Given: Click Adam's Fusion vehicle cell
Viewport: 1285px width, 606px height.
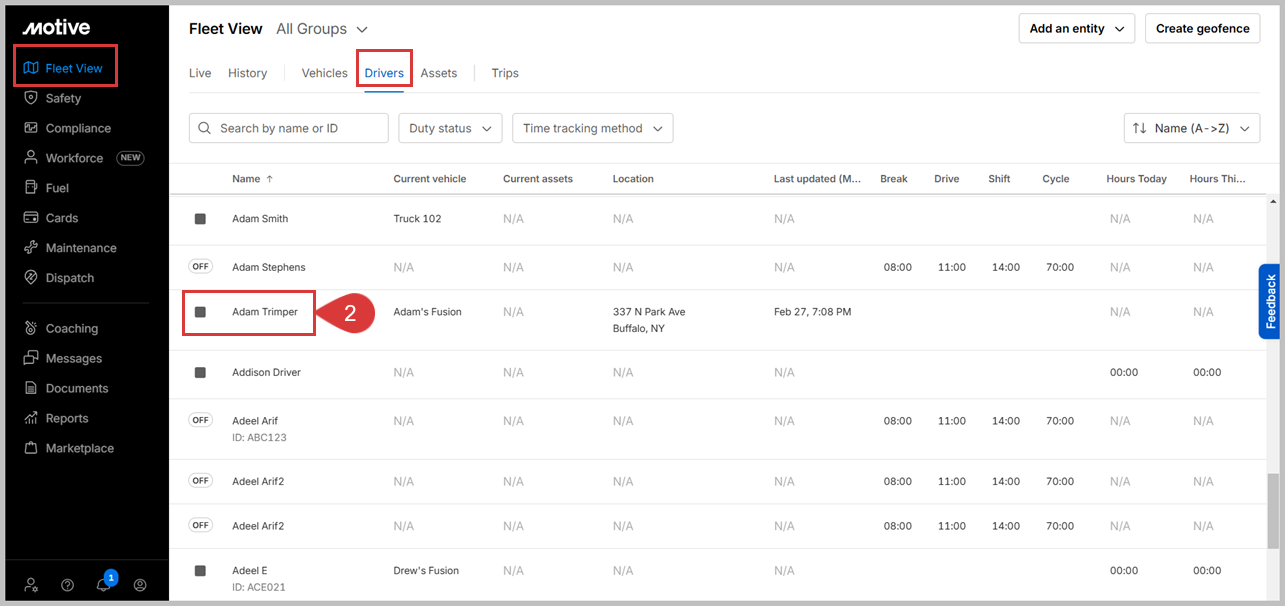Looking at the screenshot, I should point(428,312).
